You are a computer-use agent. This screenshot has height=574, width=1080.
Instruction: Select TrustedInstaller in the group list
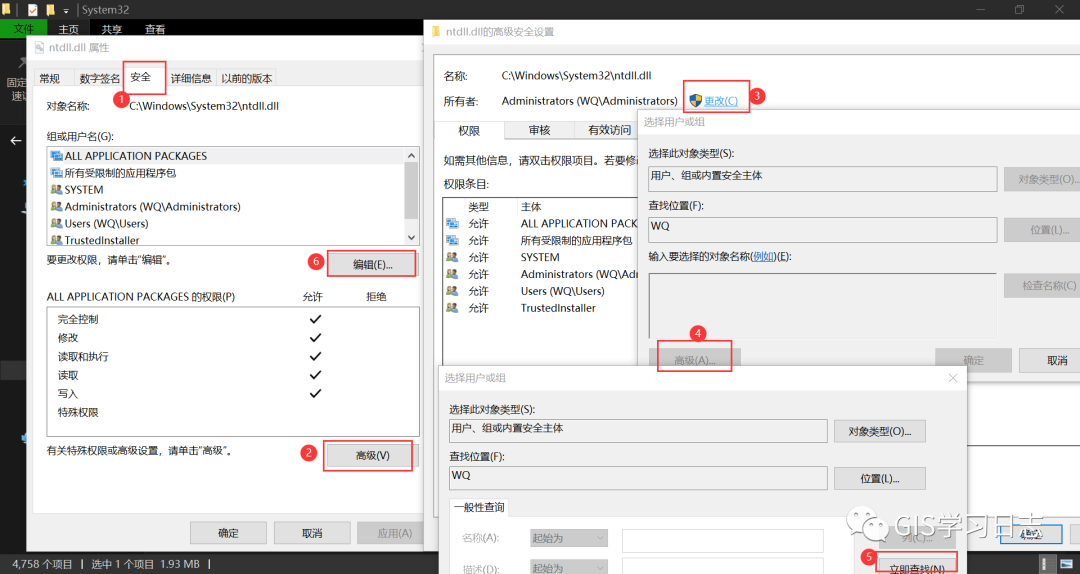[227, 240]
